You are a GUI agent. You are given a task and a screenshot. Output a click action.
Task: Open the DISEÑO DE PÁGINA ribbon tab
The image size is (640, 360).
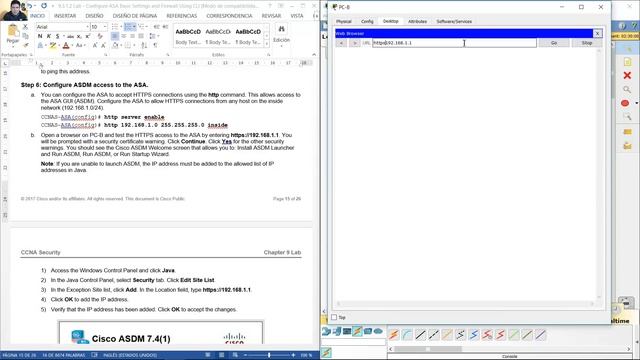tap(135, 16)
